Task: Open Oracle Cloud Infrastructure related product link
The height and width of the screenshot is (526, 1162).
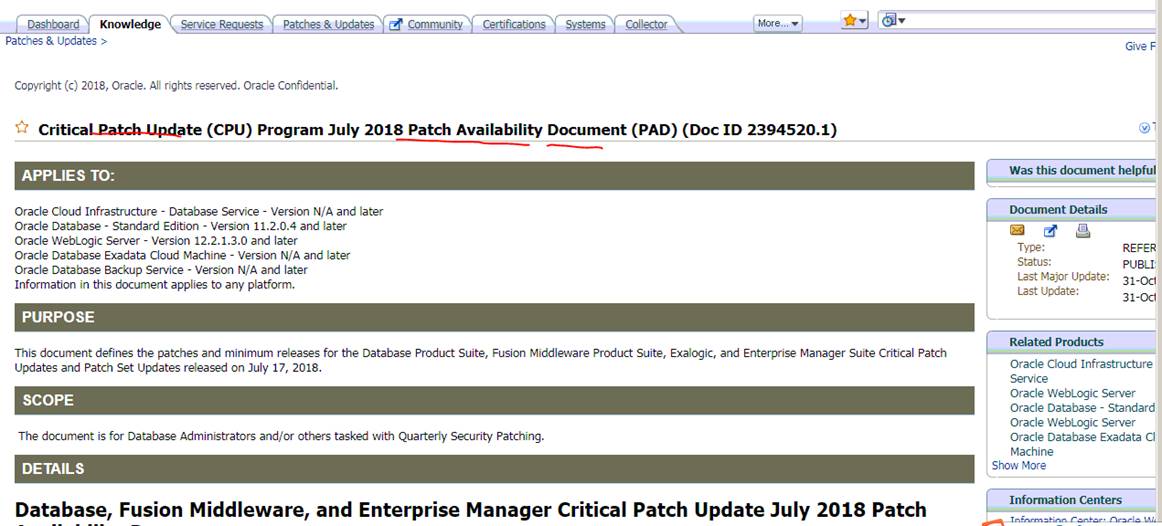Action: pyautogui.click(x=1080, y=364)
